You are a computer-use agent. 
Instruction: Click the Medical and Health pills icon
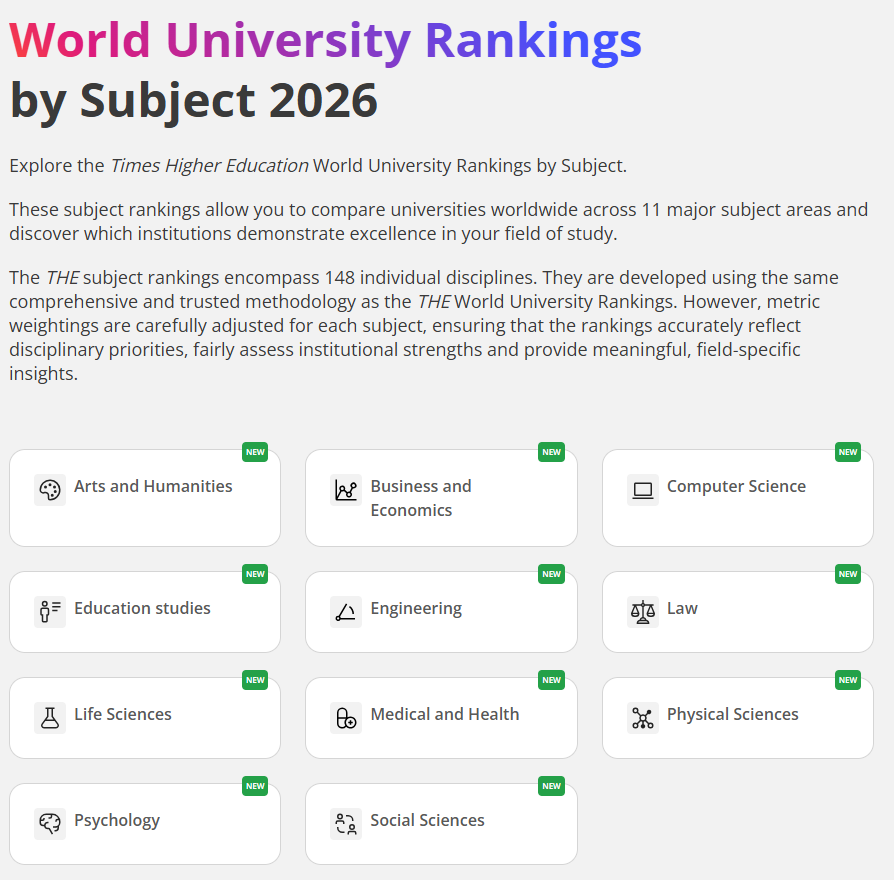click(x=346, y=717)
